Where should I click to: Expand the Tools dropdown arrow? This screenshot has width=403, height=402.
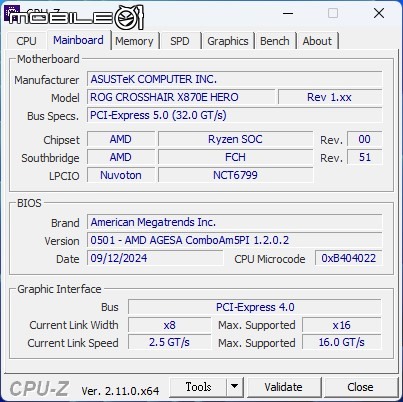pos(235,387)
